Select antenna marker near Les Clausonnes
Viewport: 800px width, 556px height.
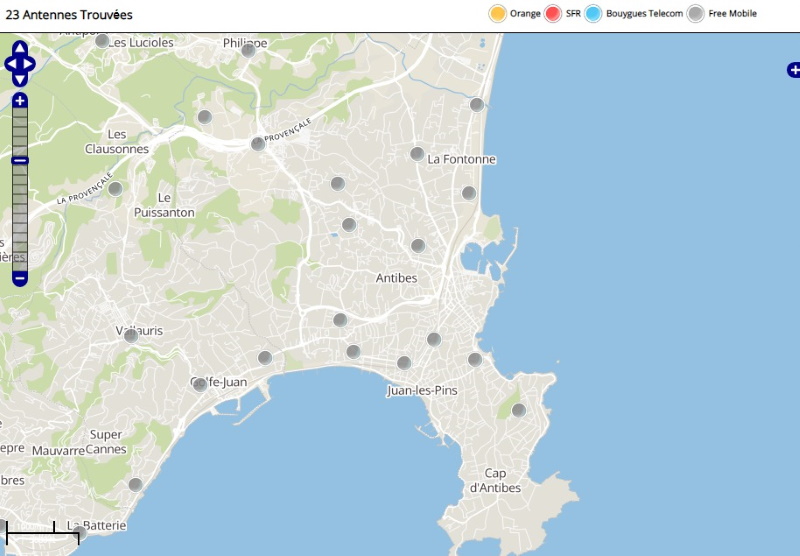point(115,188)
